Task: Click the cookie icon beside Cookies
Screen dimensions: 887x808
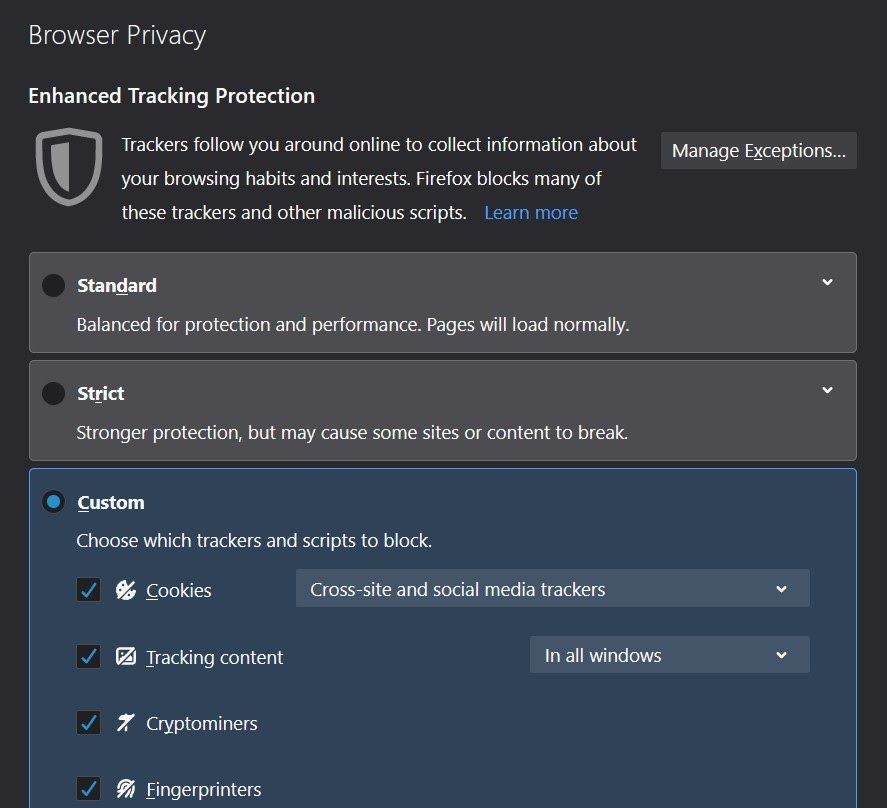Action: tap(126, 590)
